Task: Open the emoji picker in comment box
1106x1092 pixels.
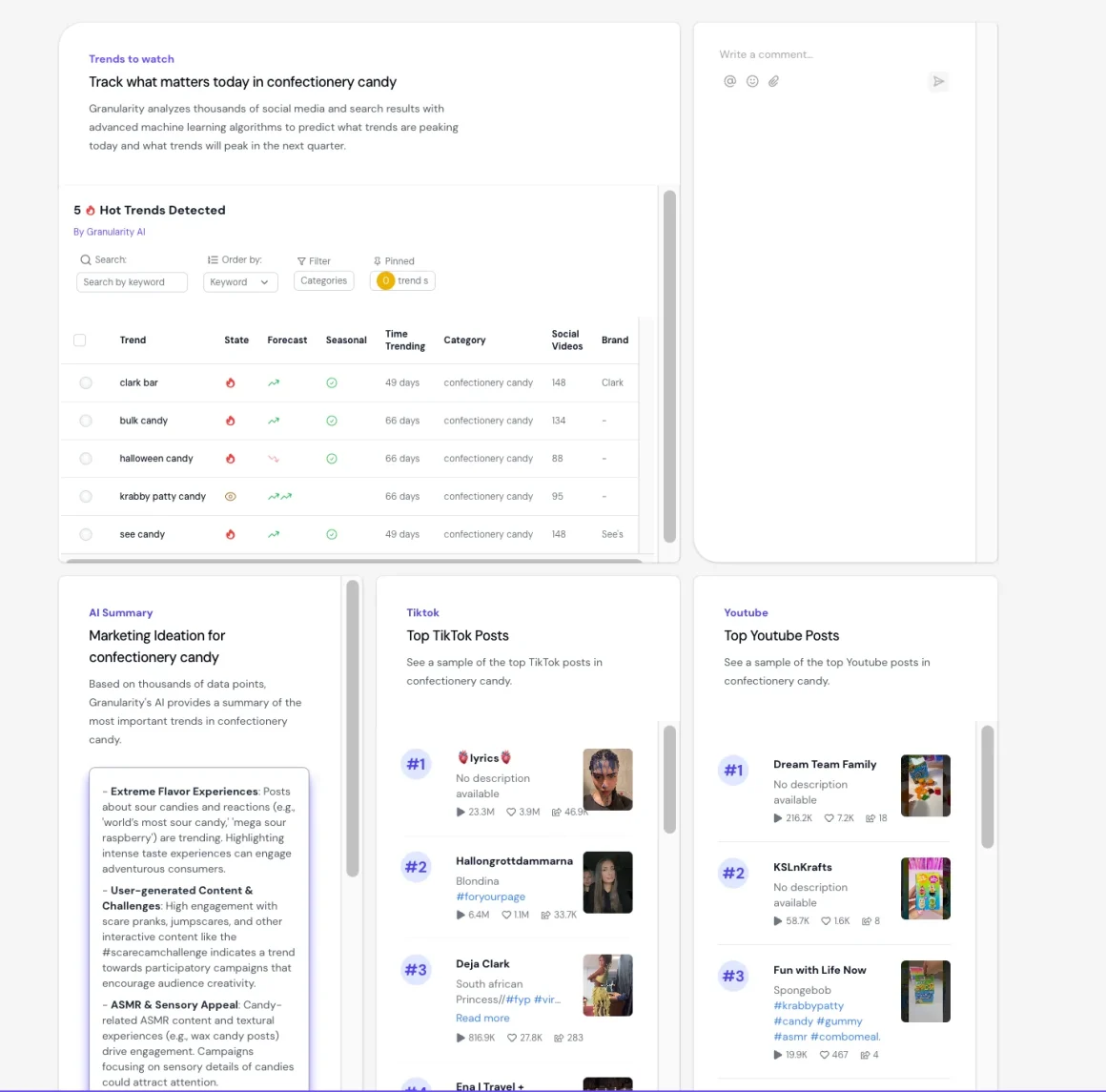Action: [x=752, y=81]
